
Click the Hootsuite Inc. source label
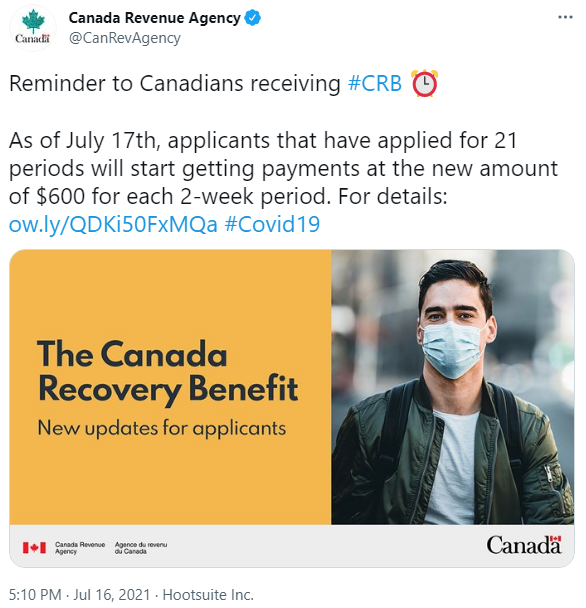coord(208,594)
